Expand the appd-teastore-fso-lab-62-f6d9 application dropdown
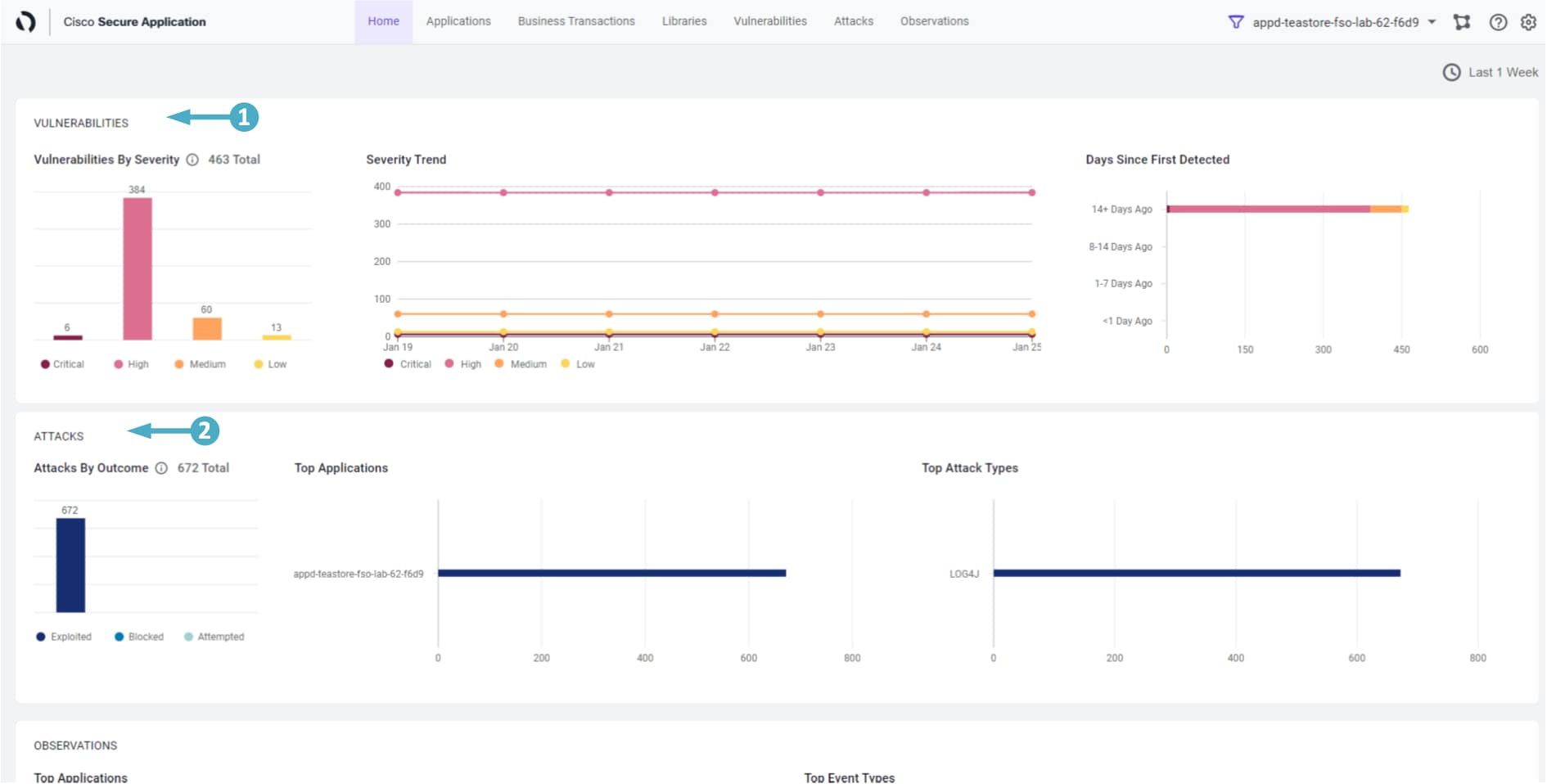 [x=1335, y=22]
